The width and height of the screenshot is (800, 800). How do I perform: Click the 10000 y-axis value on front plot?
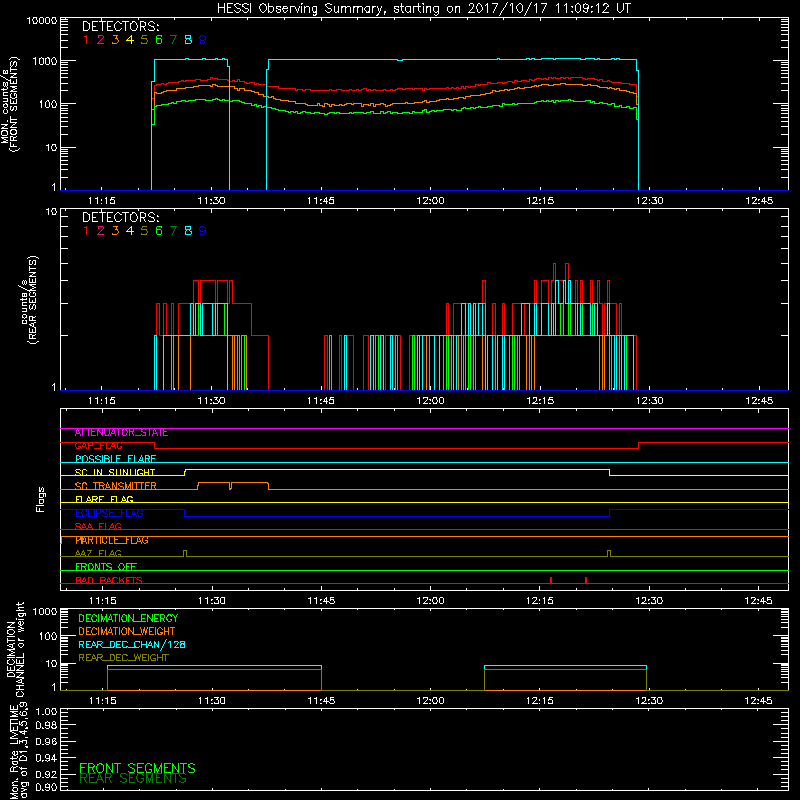coord(42,21)
